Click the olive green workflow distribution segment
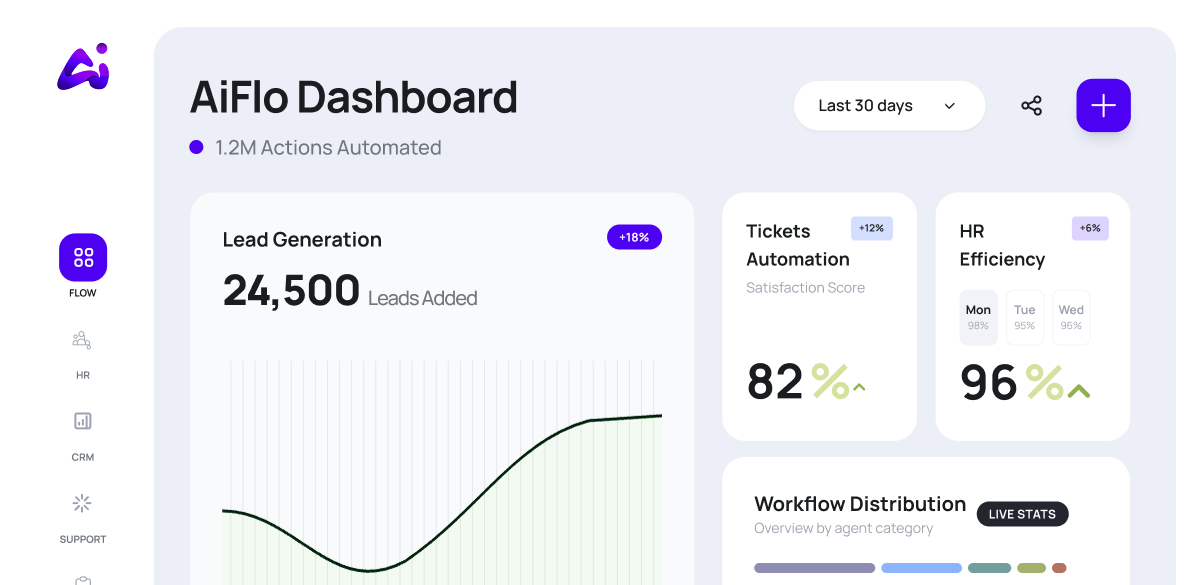Screen dimensions: 1200x585 pos(1031,568)
